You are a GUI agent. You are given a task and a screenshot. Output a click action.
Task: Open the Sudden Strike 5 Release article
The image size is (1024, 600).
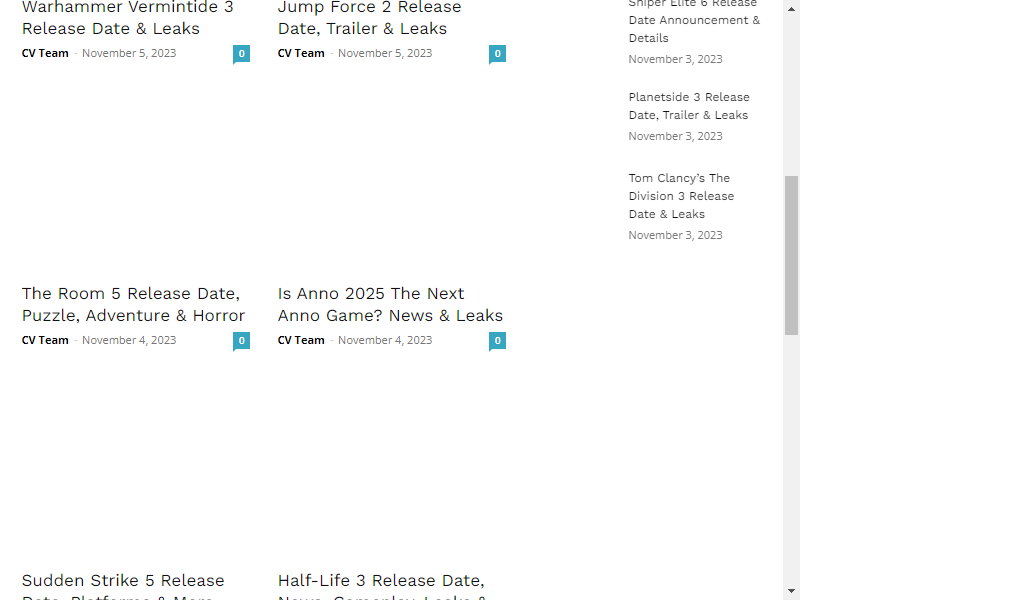pyautogui.click(x=123, y=586)
